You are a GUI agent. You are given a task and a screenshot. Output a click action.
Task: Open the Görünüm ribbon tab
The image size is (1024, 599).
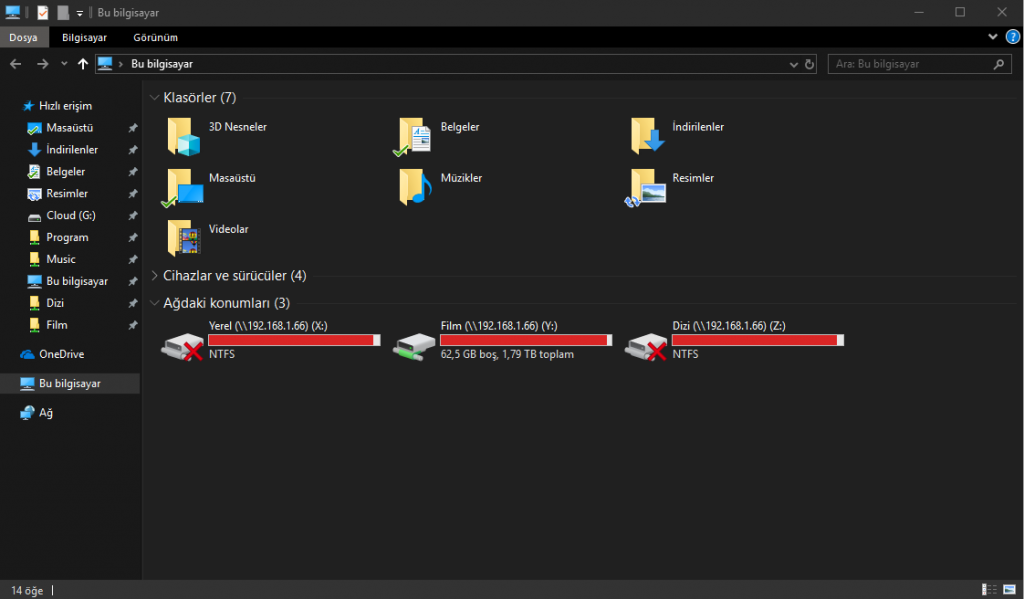[155, 37]
